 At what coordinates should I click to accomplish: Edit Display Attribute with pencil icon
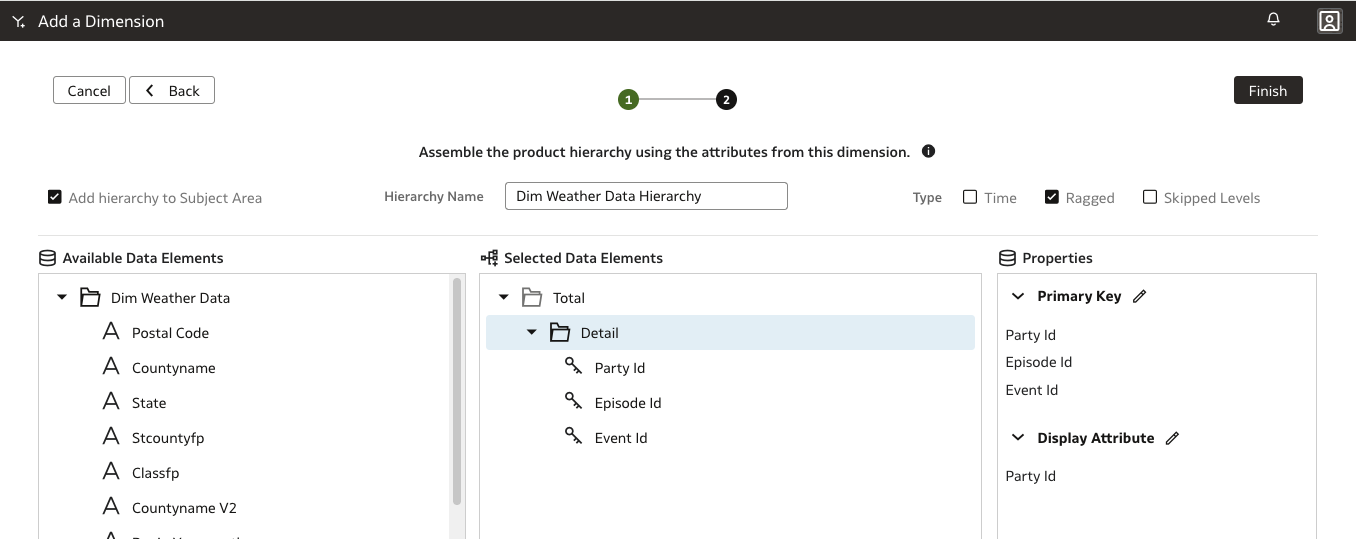[x=1172, y=438]
